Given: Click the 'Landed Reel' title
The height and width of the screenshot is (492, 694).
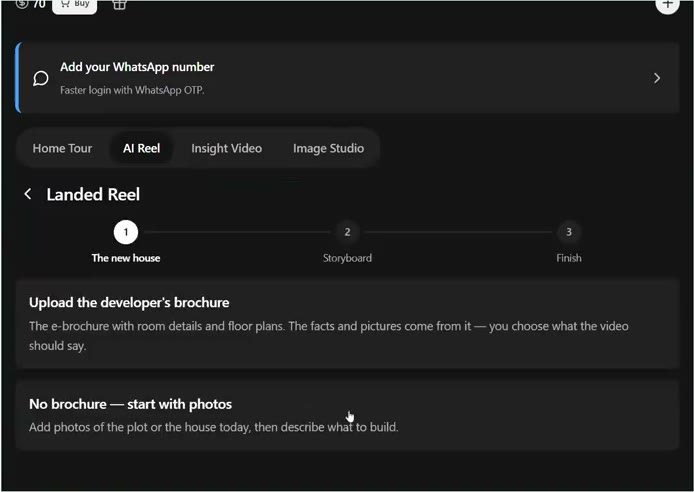Looking at the screenshot, I should point(93,194).
